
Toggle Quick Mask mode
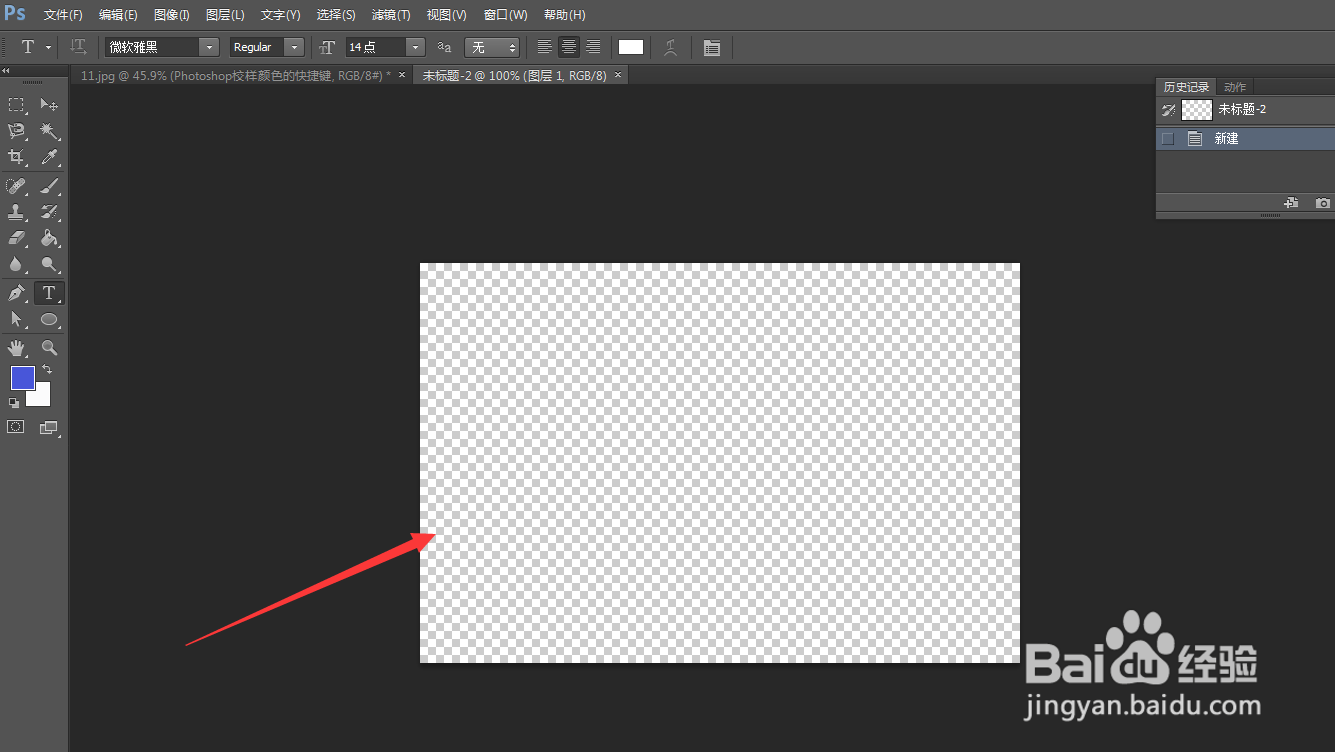[16, 427]
